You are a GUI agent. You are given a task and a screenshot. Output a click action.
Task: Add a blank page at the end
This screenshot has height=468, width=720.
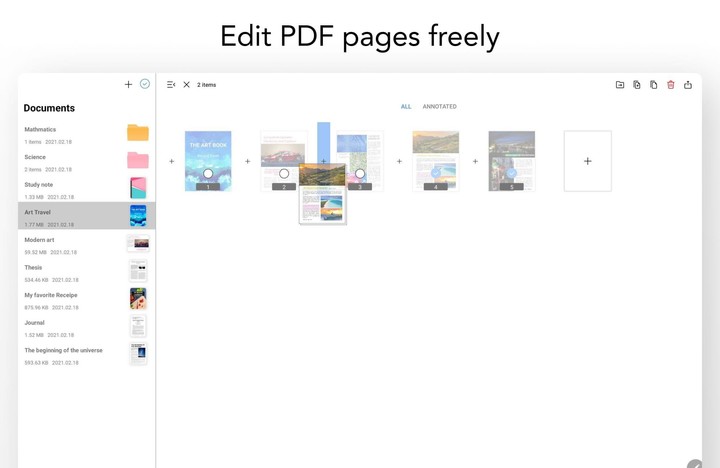[588, 161]
